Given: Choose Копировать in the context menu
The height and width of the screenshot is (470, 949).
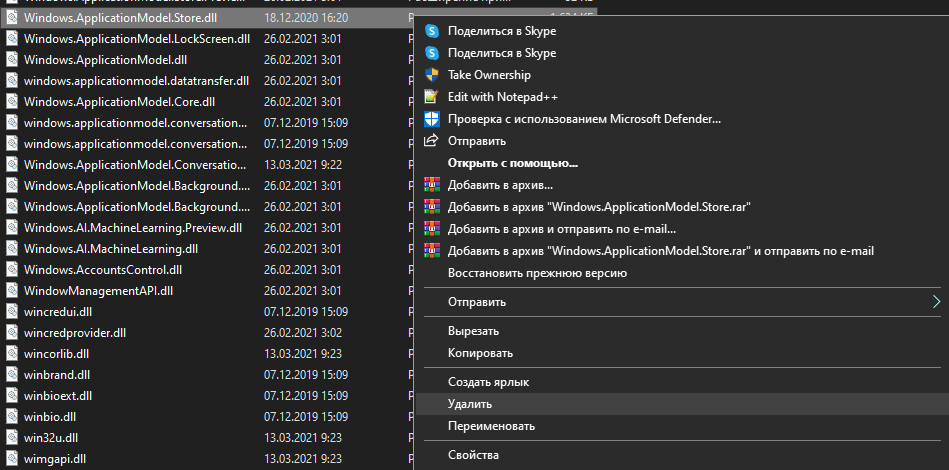Looking at the screenshot, I should [x=481, y=353].
